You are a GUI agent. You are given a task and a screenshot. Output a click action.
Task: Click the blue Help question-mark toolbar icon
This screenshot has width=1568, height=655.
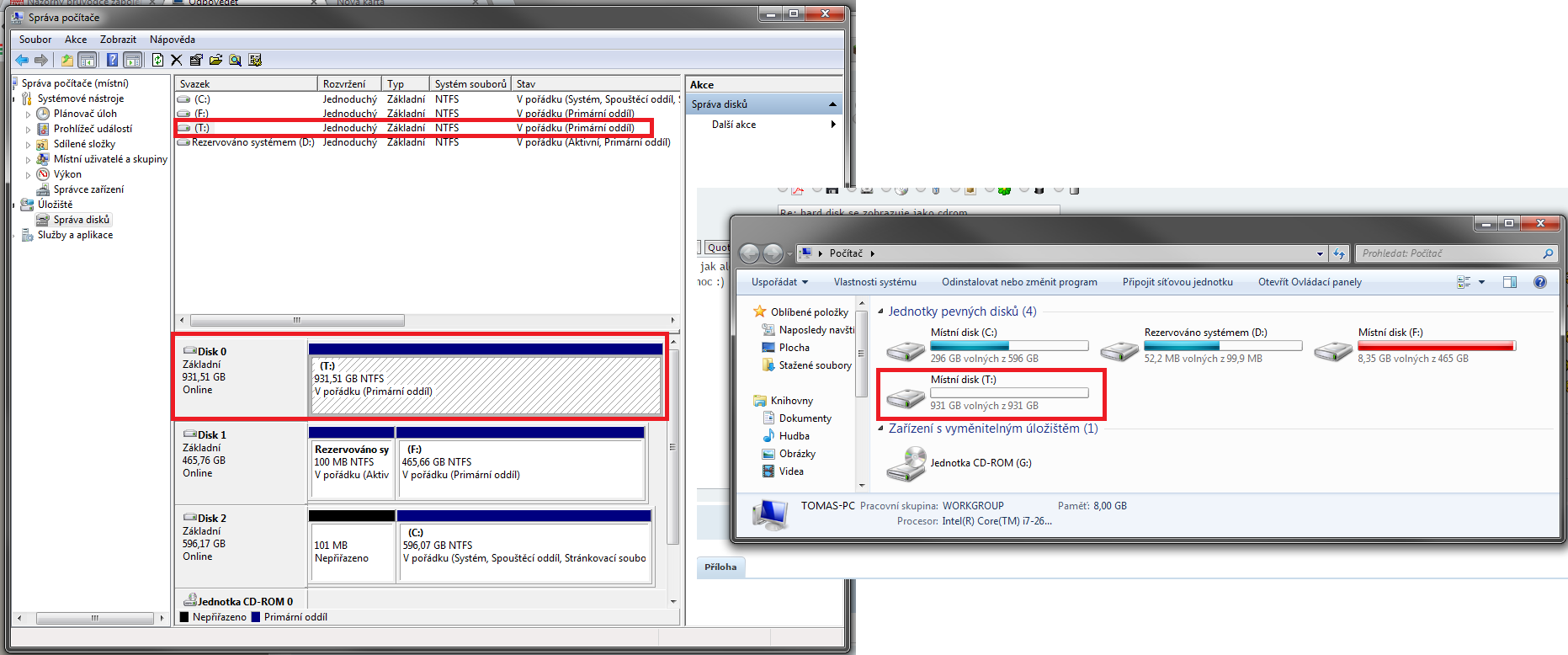(112, 60)
